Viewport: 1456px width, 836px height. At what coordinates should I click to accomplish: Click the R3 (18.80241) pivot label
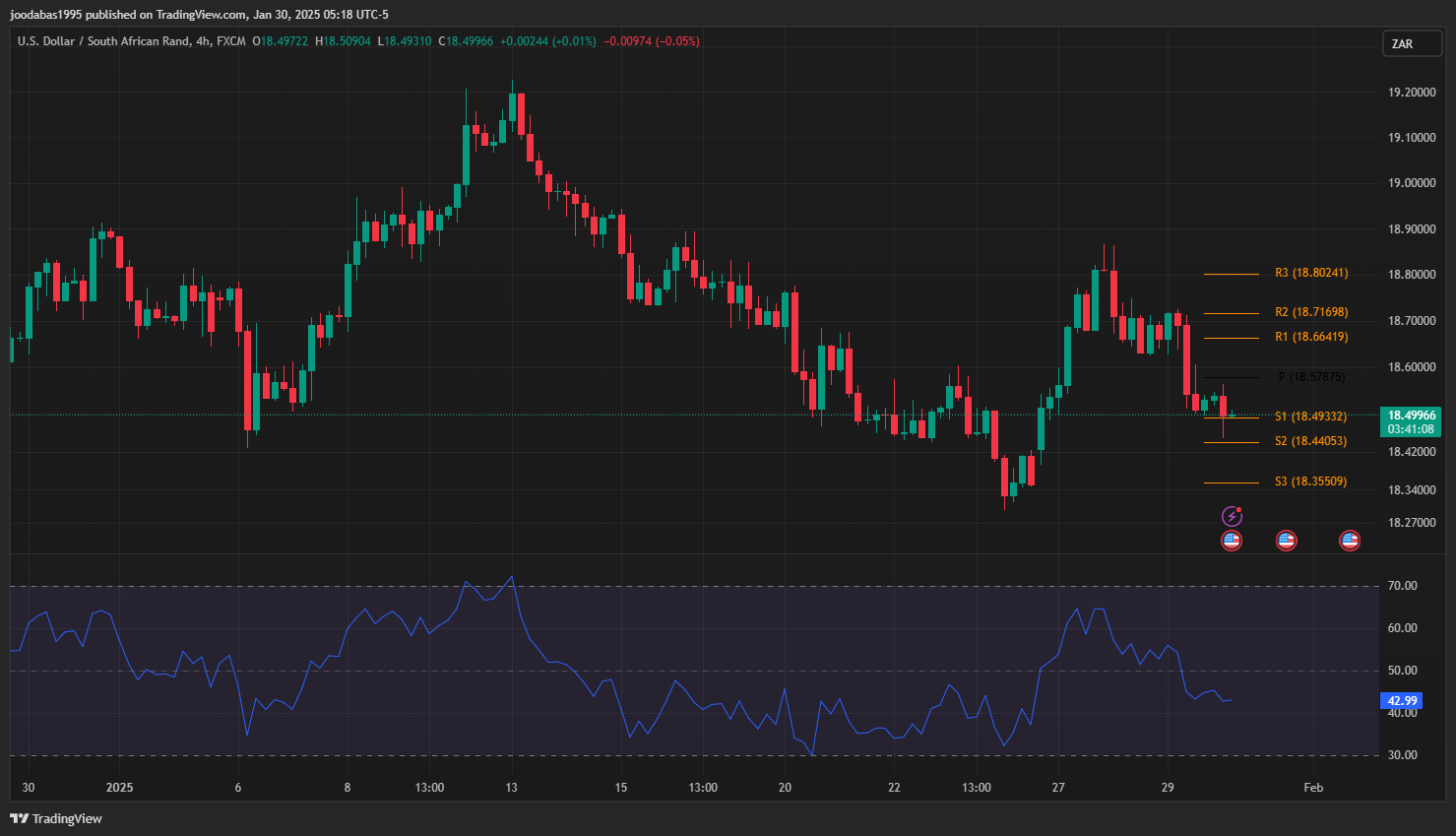coord(1311,273)
